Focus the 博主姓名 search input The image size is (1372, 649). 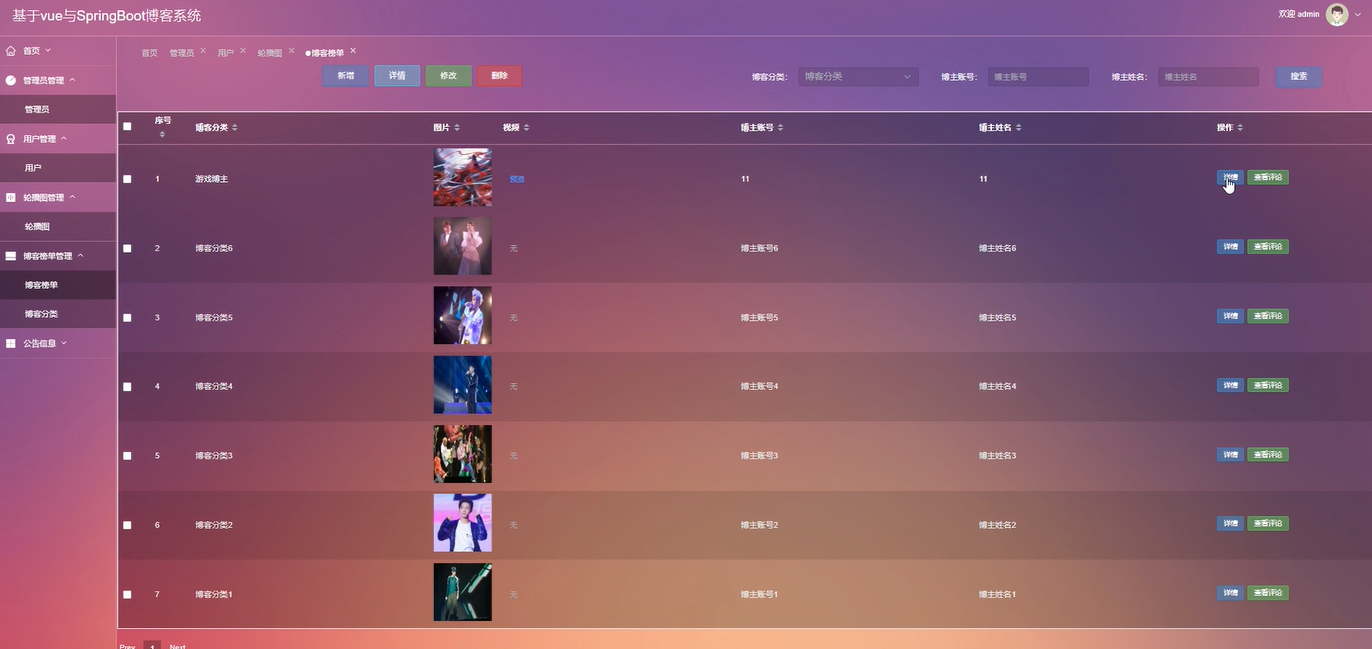click(1208, 76)
